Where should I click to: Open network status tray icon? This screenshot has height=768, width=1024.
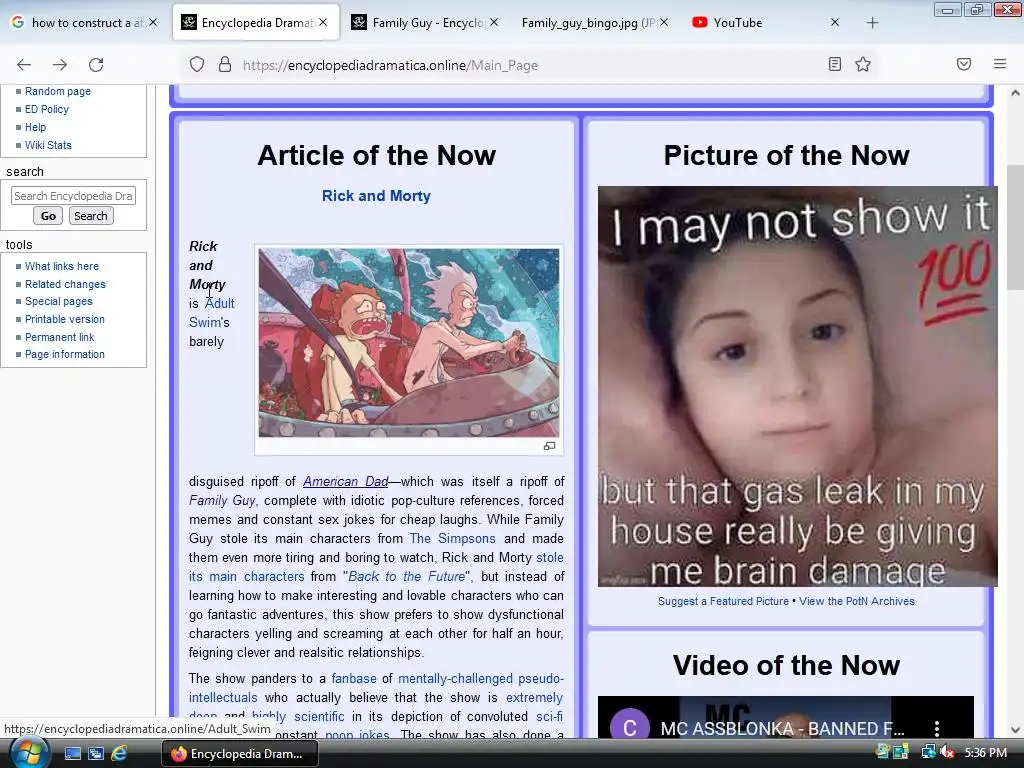pyautogui.click(x=928, y=753)
